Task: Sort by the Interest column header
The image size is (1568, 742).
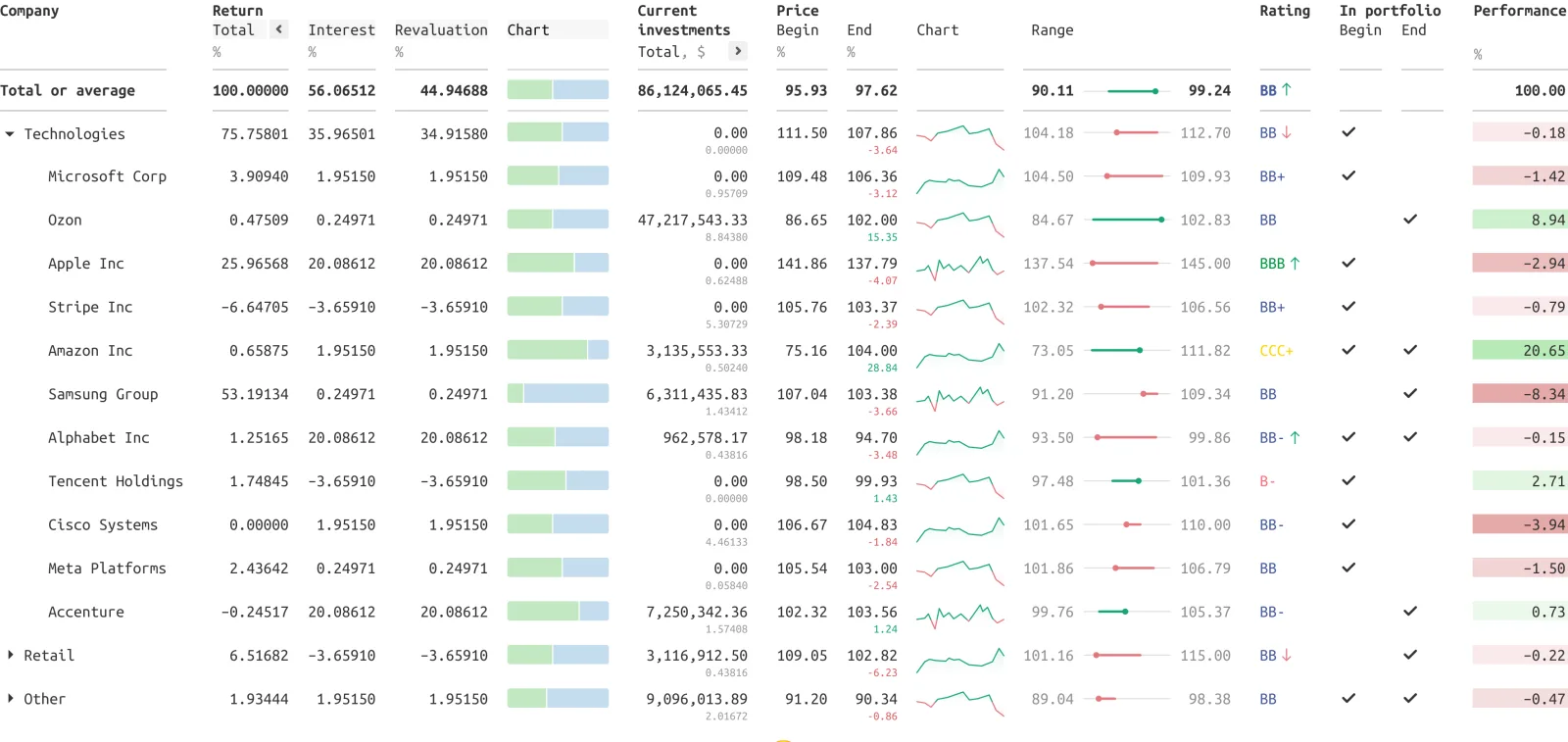Action: click(x=341, y=30)
